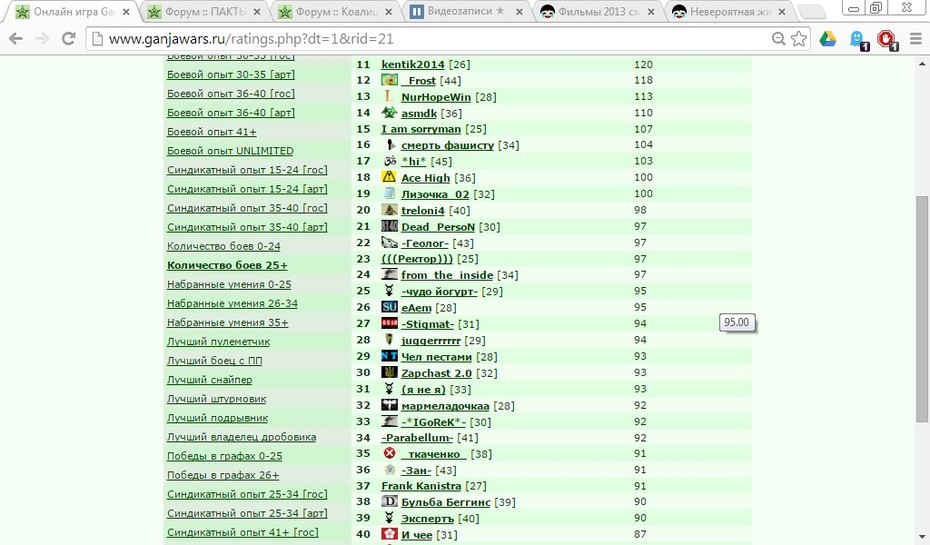Open player profile (((Ректор)))
Screen dimensions: 930x545
417,259
